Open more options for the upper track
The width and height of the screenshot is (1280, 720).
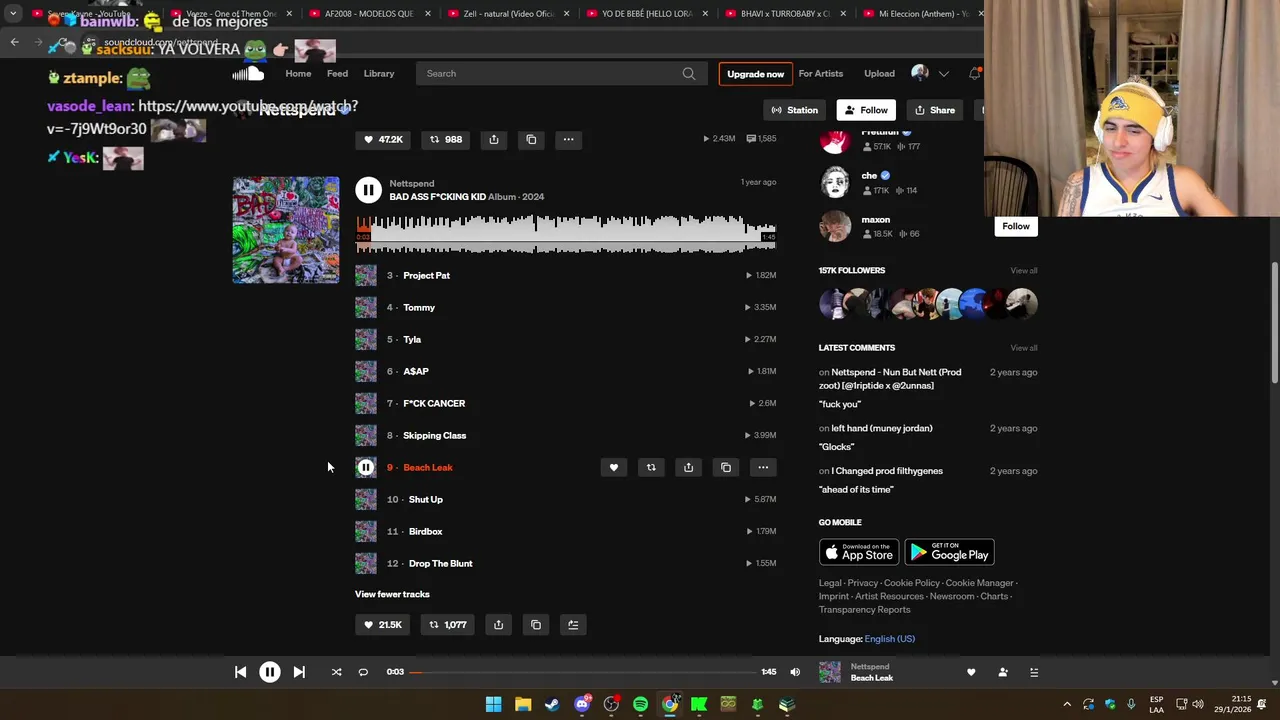[568, 139]
